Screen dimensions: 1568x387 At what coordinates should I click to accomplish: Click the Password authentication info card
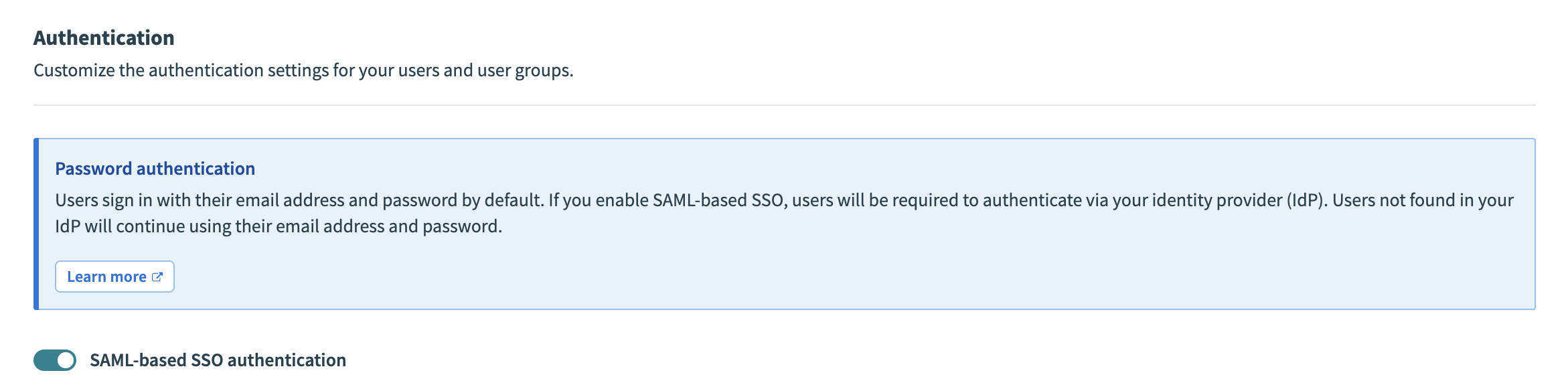(x=783, y=221)
